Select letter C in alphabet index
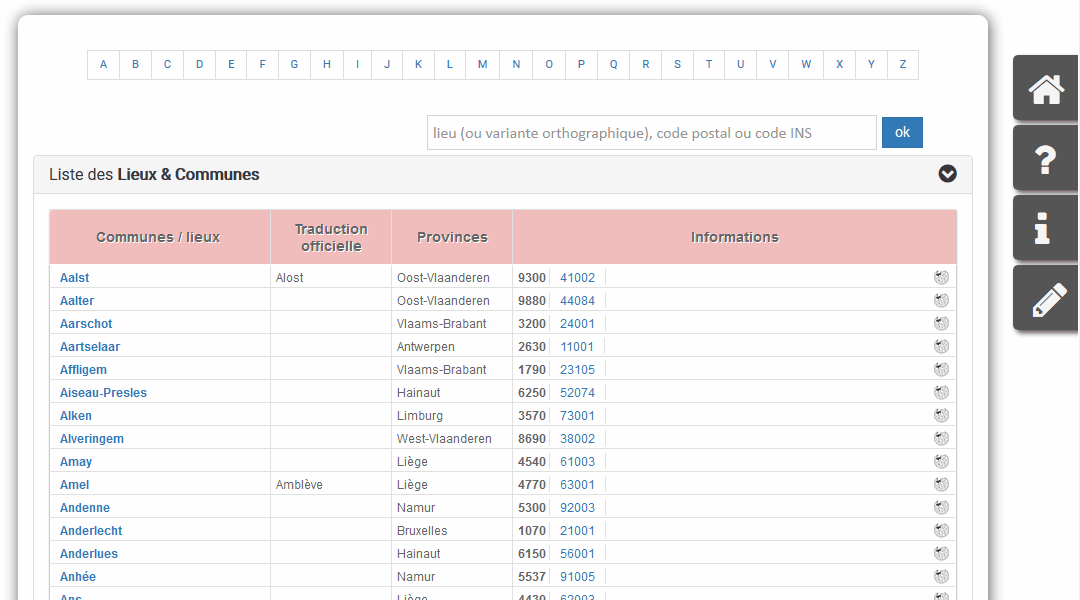Viewport: 1080px width, 600px height. [x=167, y=65]
